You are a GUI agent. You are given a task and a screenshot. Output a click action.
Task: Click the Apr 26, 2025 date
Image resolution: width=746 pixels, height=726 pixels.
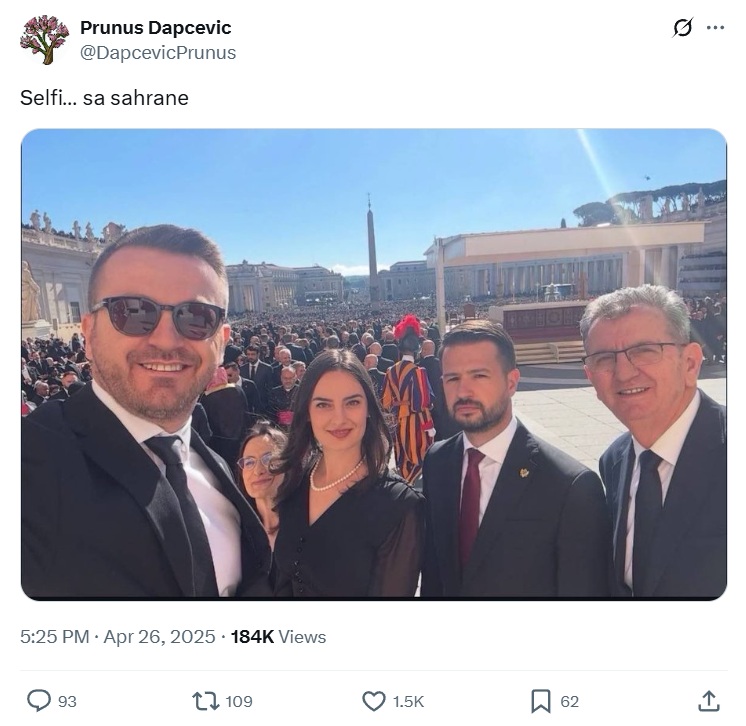click(159, 637)
